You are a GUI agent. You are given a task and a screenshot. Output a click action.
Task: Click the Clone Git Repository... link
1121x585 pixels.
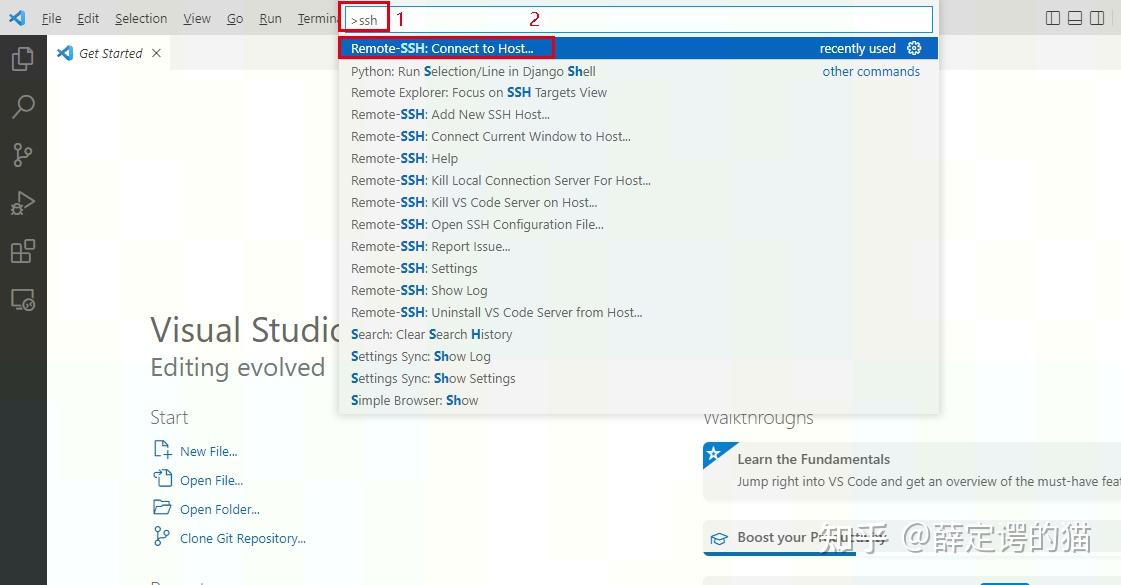click(x=243, y=539)
